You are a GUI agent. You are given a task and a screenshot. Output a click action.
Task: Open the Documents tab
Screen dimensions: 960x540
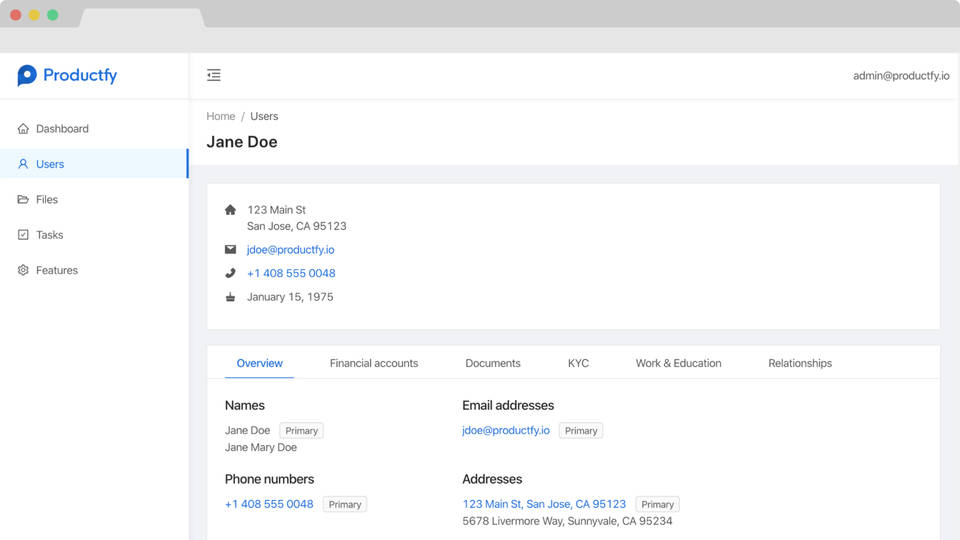pyautogui.click(x=492, y=363)
